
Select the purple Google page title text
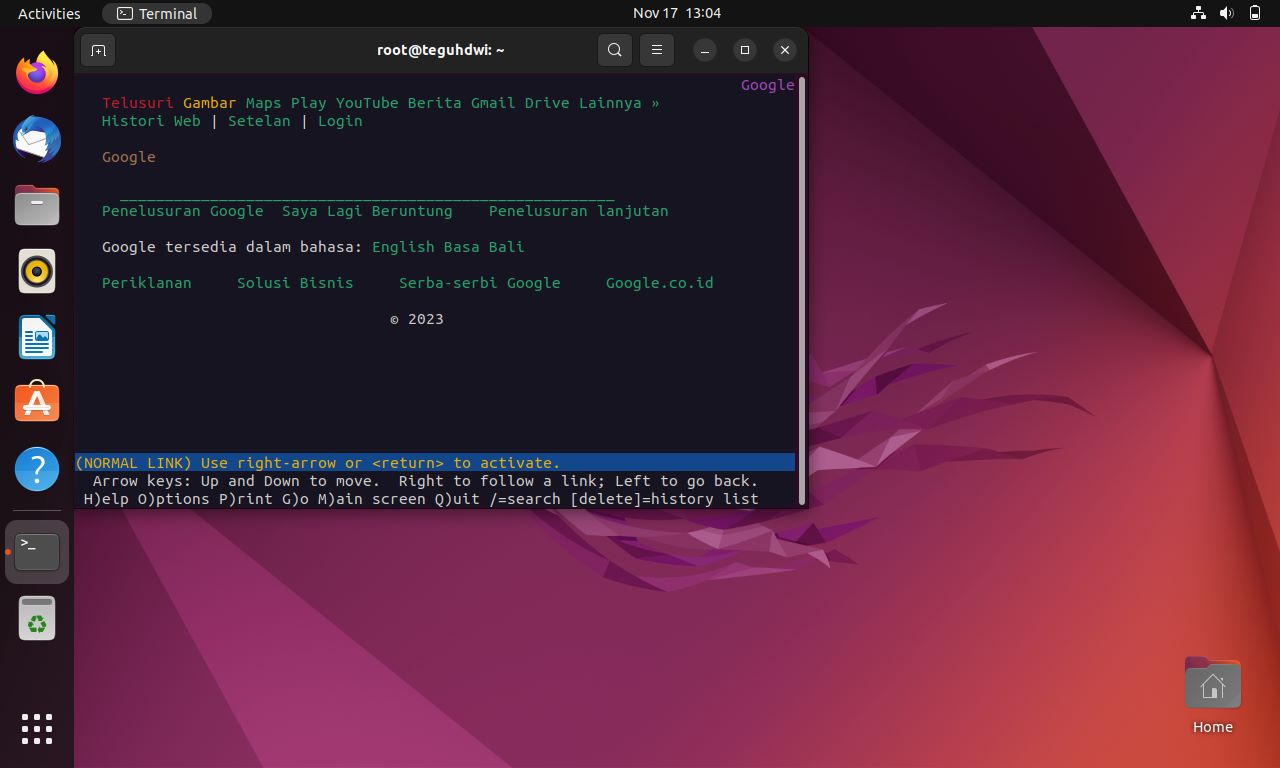pyautogui.click(x=767, y=85)
